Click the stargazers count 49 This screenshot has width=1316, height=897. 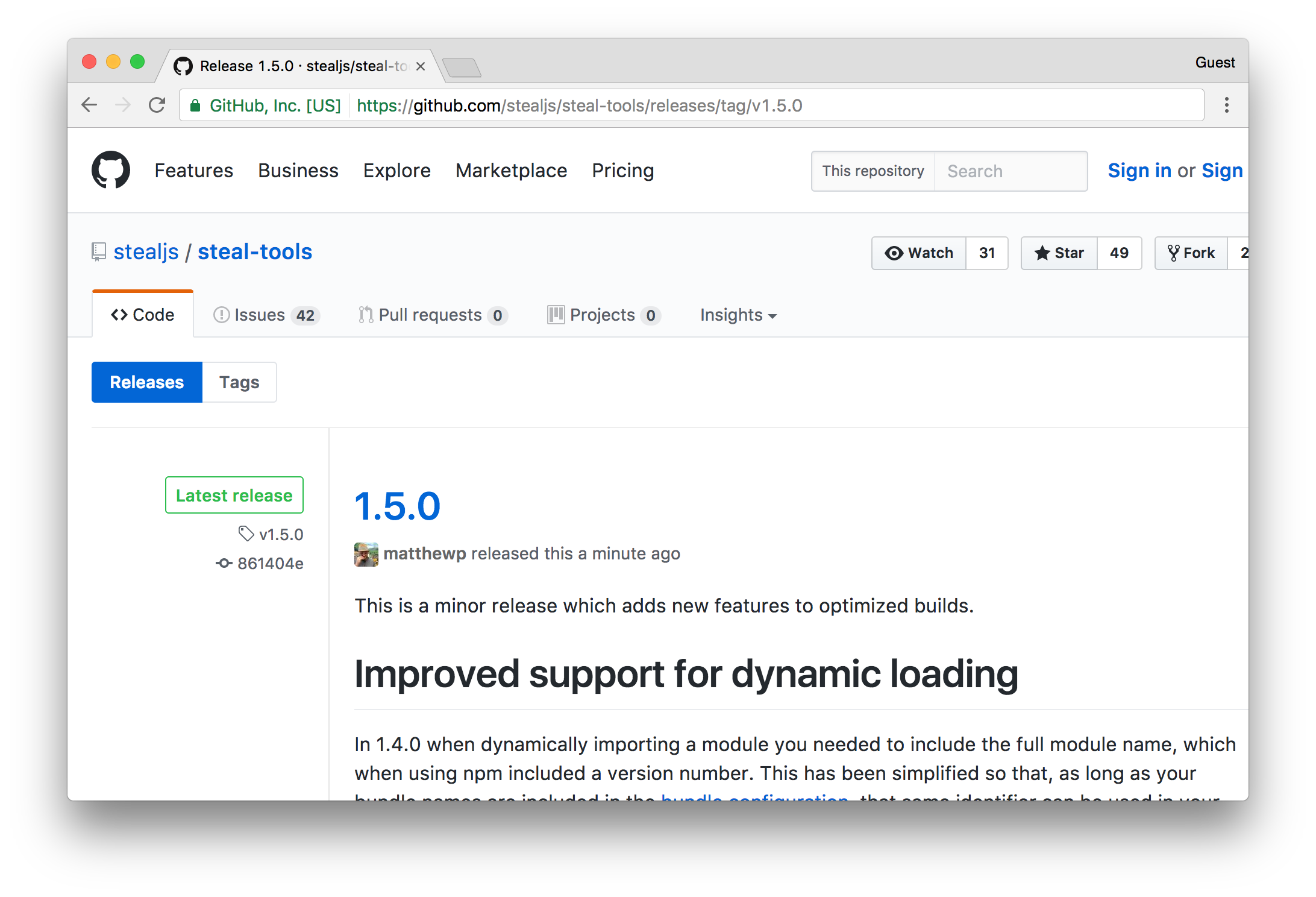pos(1119,253)
